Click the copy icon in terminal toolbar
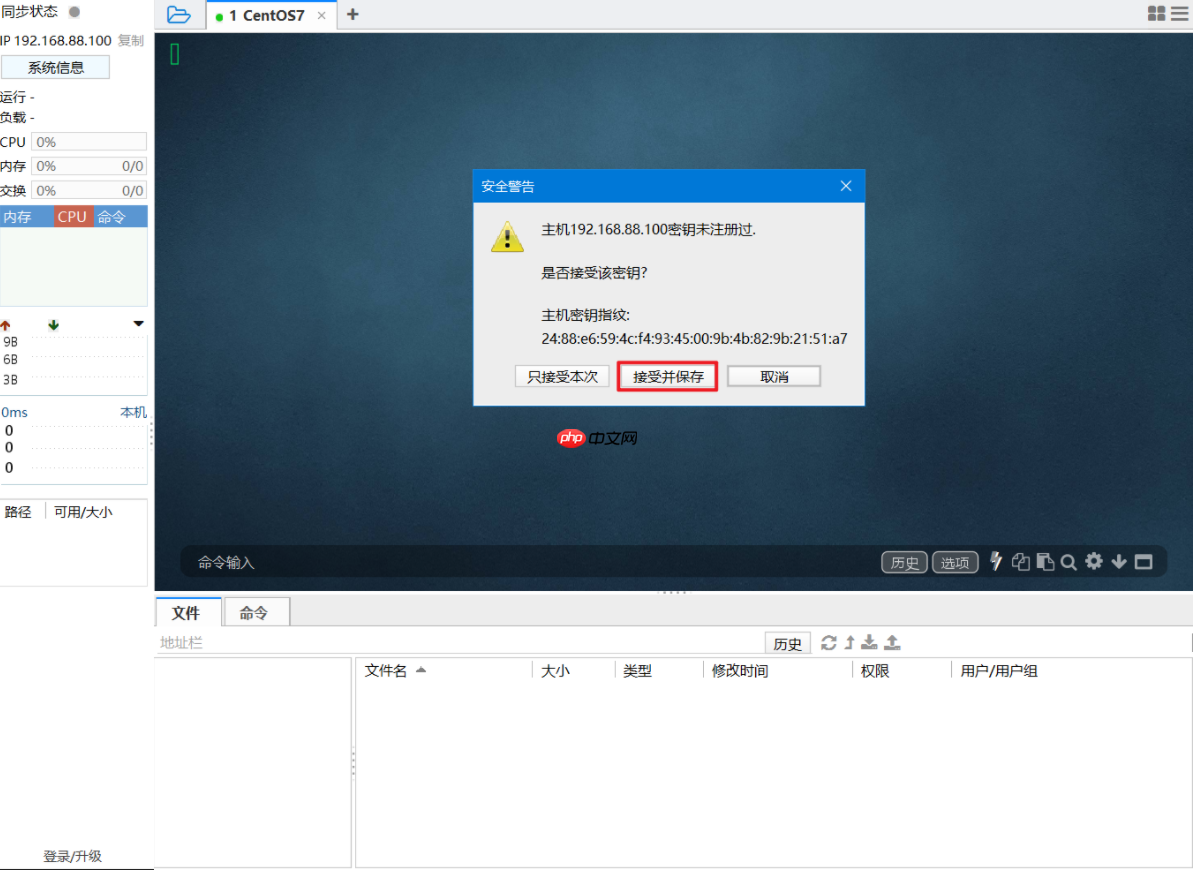This screenshot has height=877, width=1194. (1020, 561)
